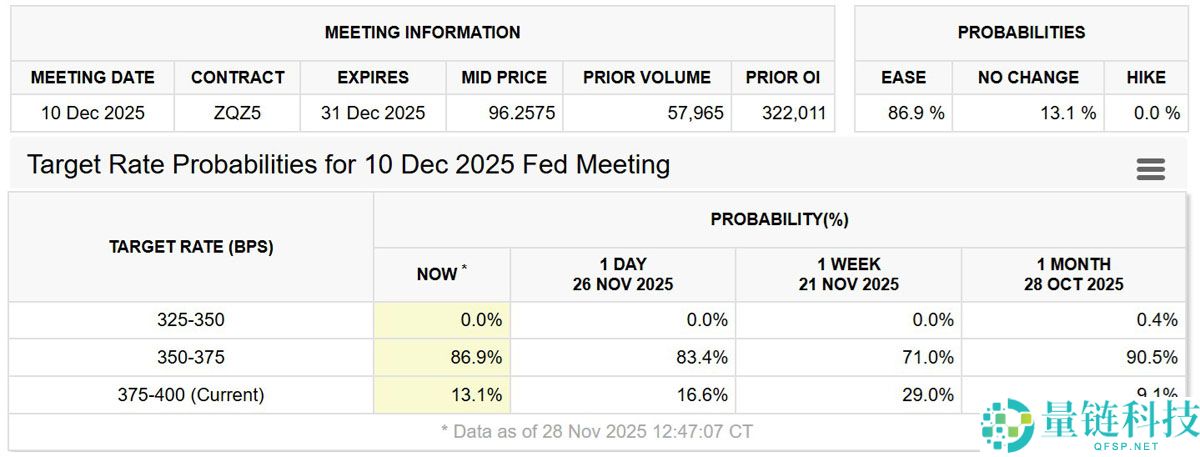Select the 375-400 (Current) row label
The height and width of the screenshot is (457, 1200).
tap(190, 395)
